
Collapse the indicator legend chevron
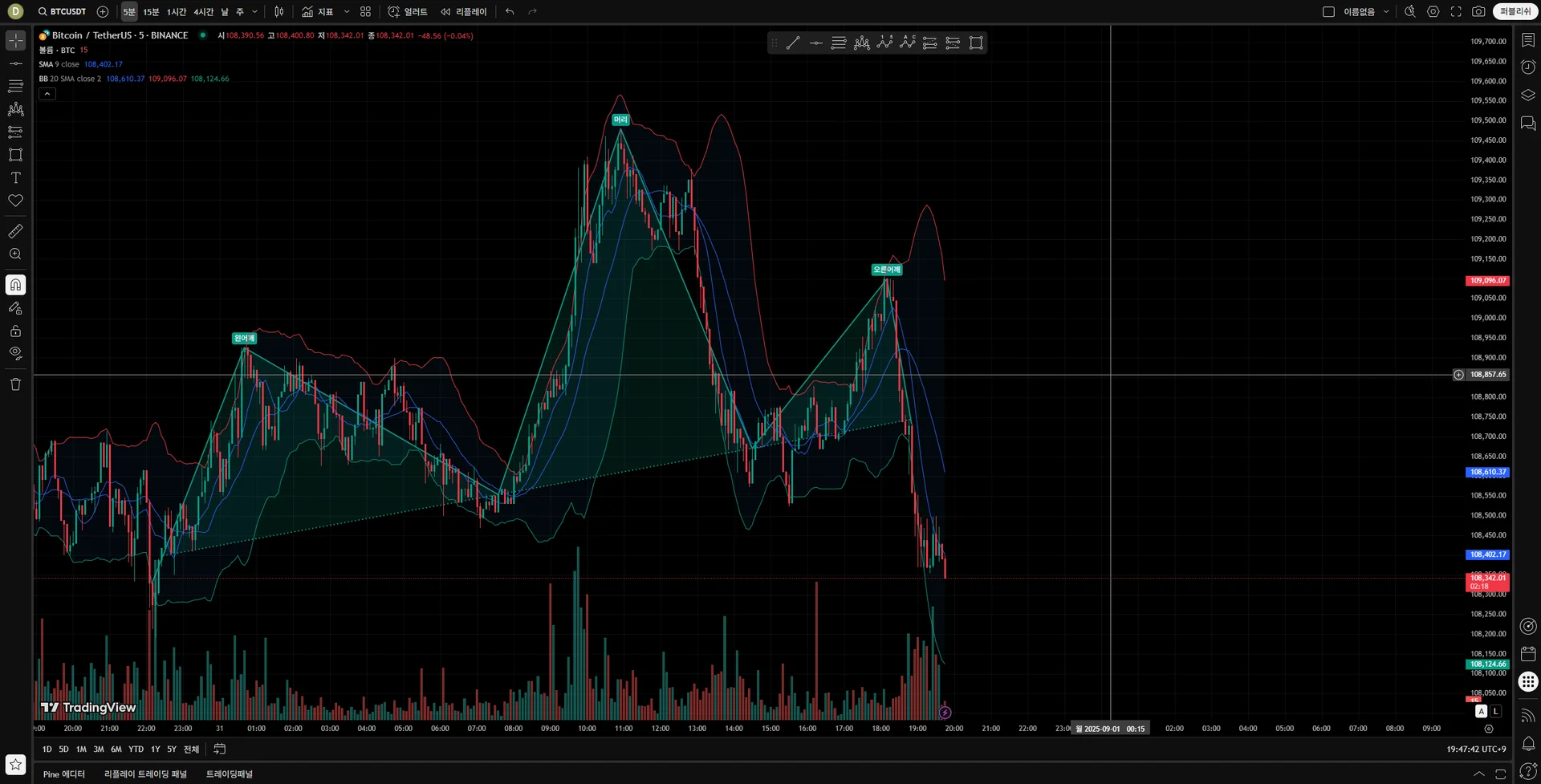(x=47, y=94)
